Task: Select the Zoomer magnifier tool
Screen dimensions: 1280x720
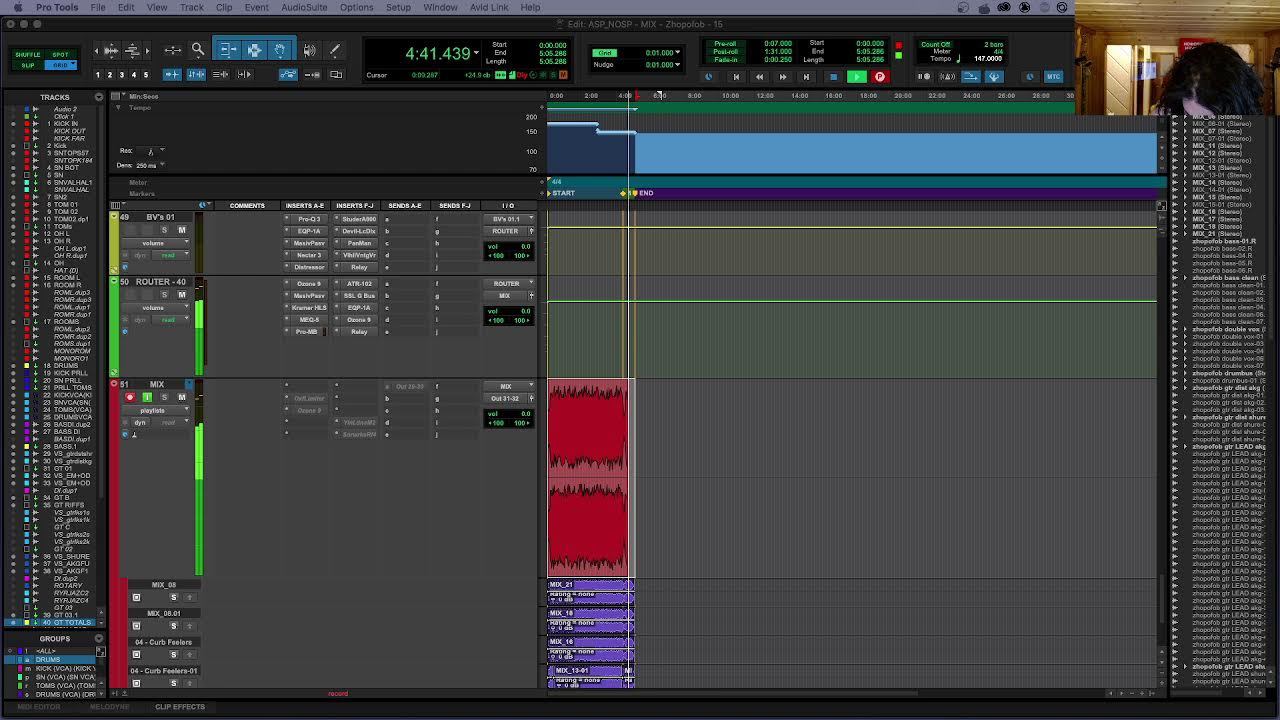Action: coord(198,50)
